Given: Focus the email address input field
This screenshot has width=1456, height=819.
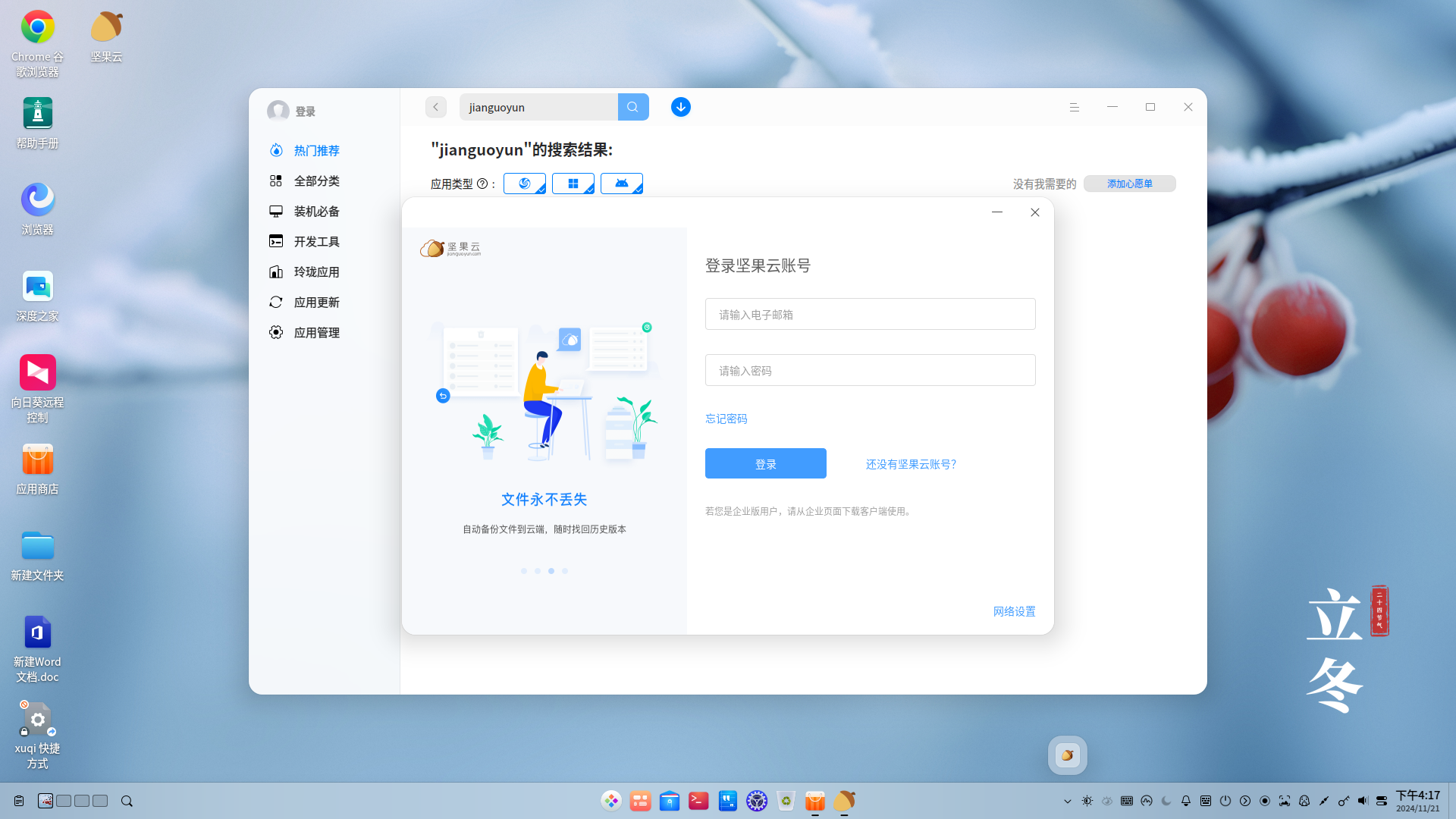Looking at the screenshot, I should coord(871,314).
